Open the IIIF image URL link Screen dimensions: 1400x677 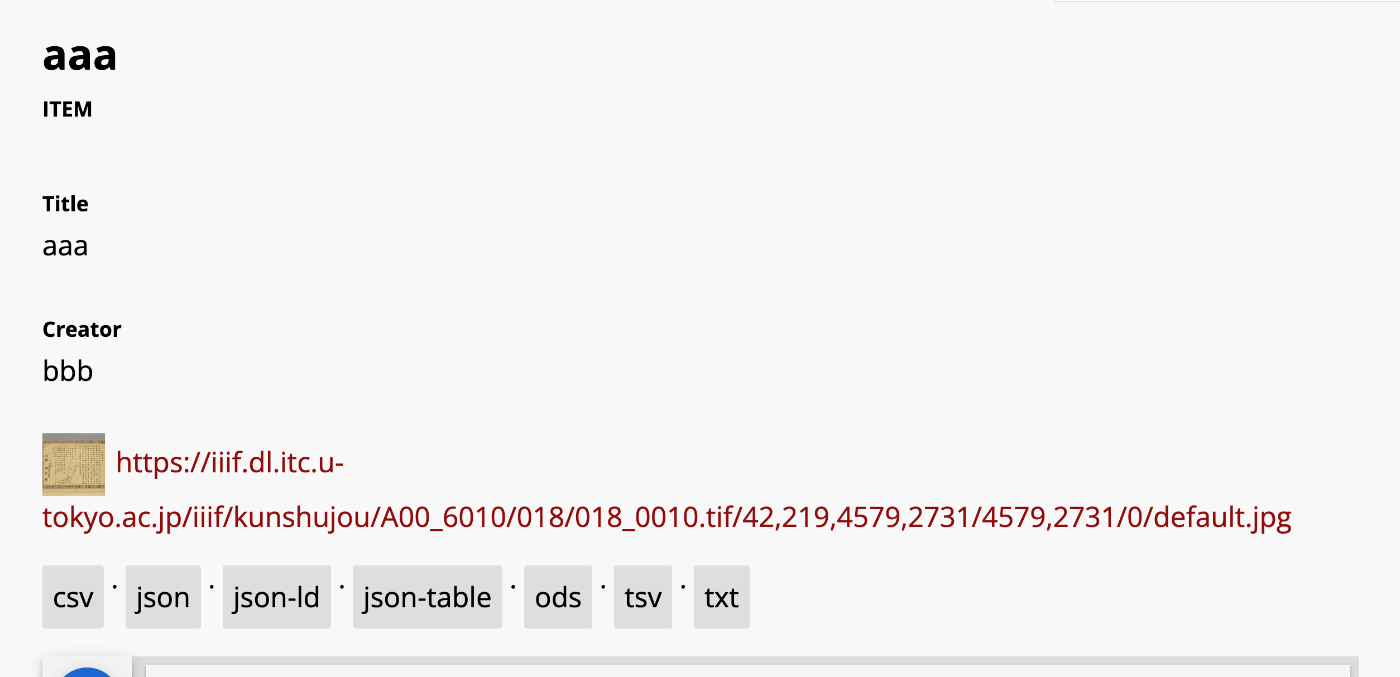point(229,463)
